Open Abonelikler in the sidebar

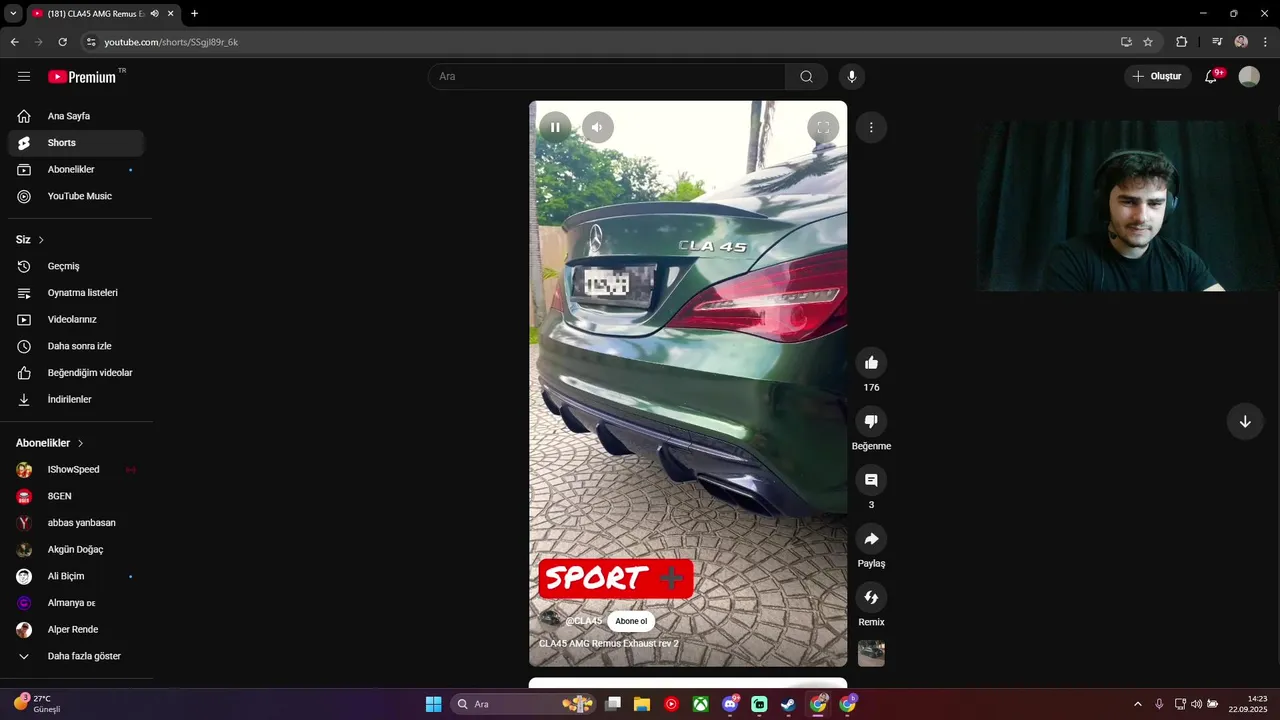pyautogui.click(x=76, y=170)
